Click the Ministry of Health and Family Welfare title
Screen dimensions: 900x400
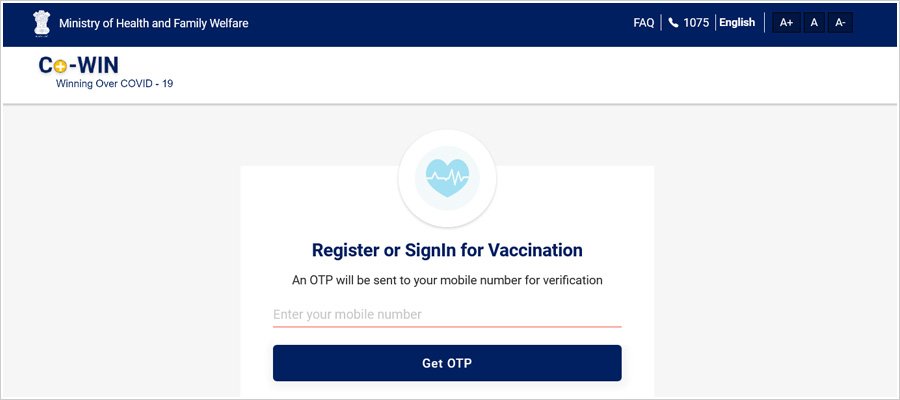(x=154, y=24)
